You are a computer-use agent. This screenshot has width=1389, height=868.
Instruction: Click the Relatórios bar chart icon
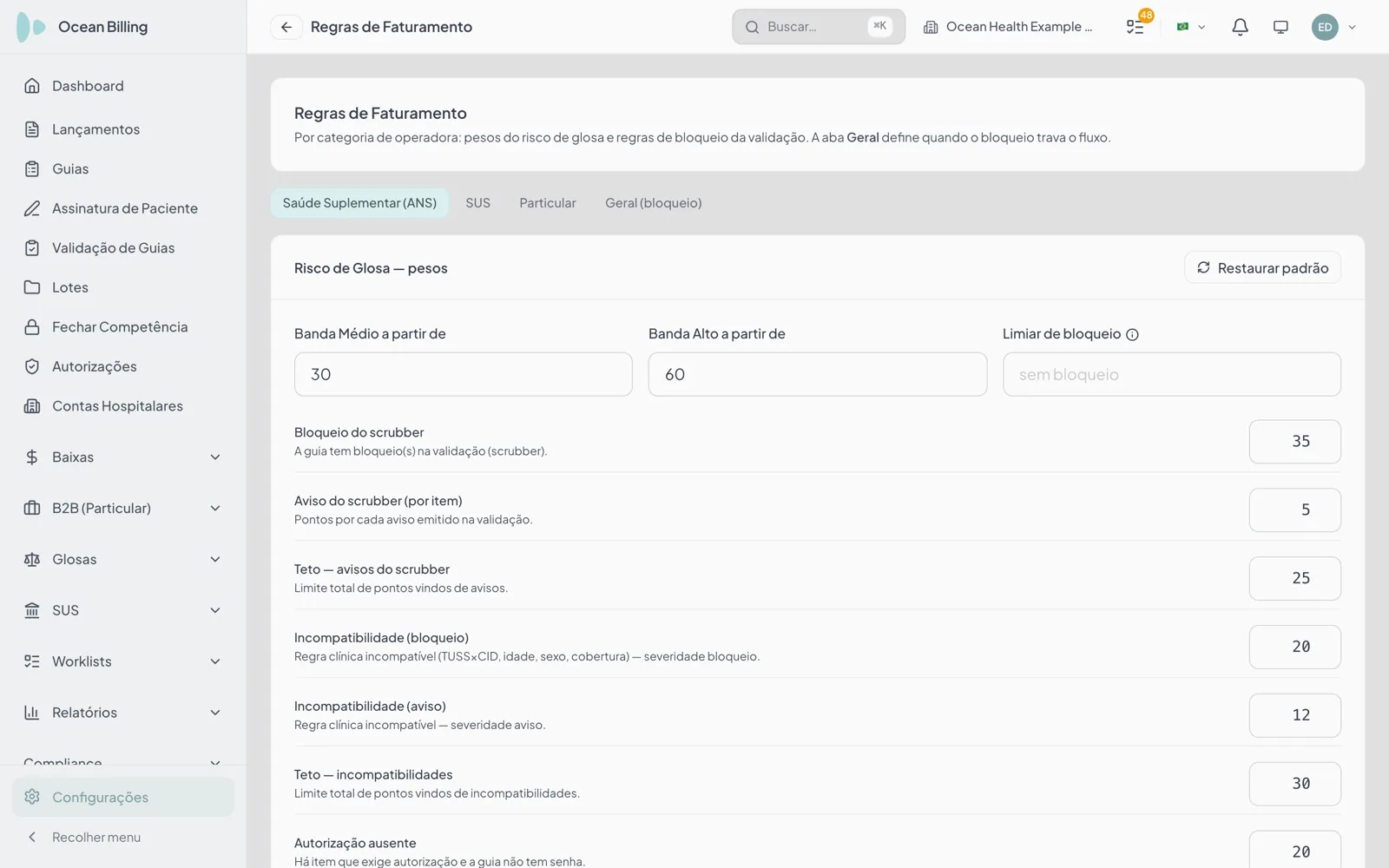[32, 713]
